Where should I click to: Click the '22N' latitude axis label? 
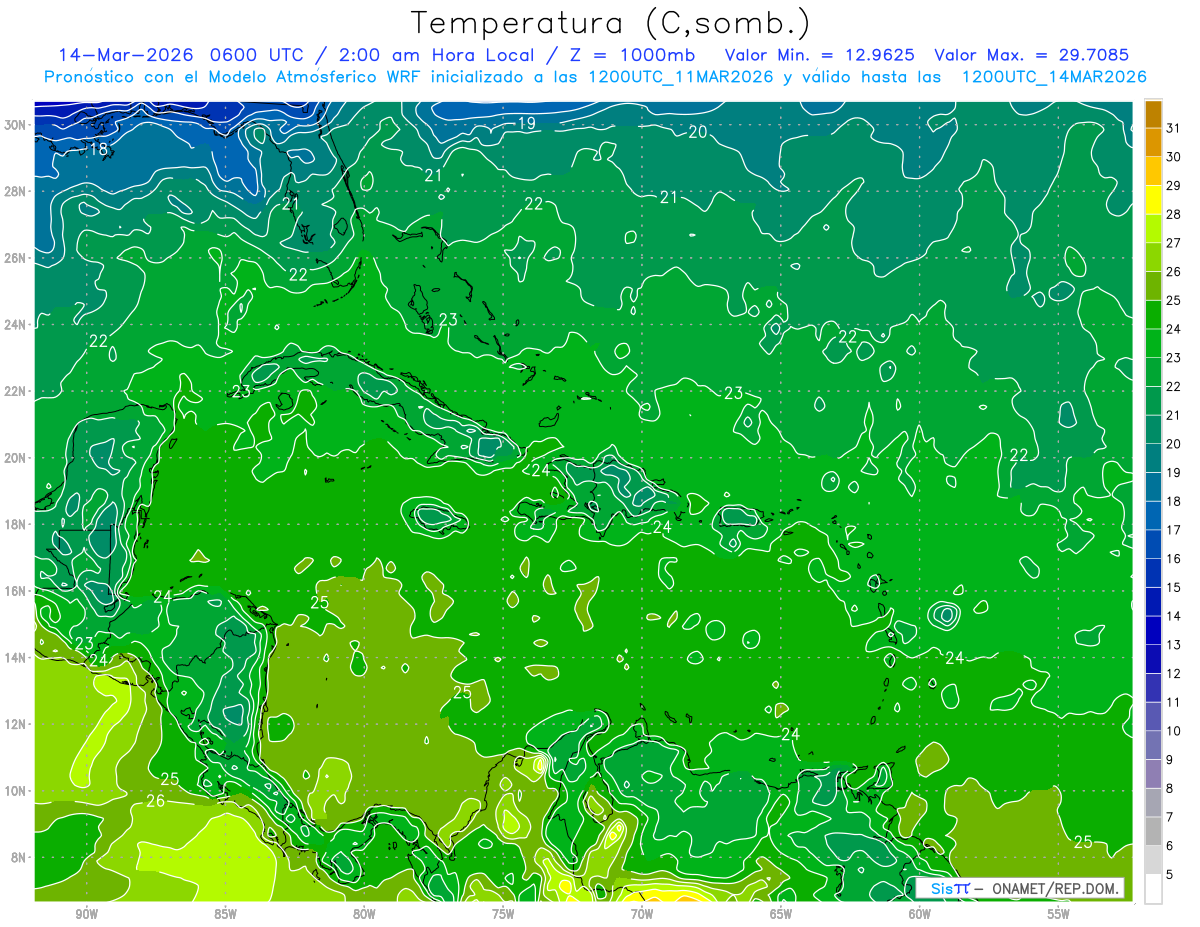[x=17, y=390]
